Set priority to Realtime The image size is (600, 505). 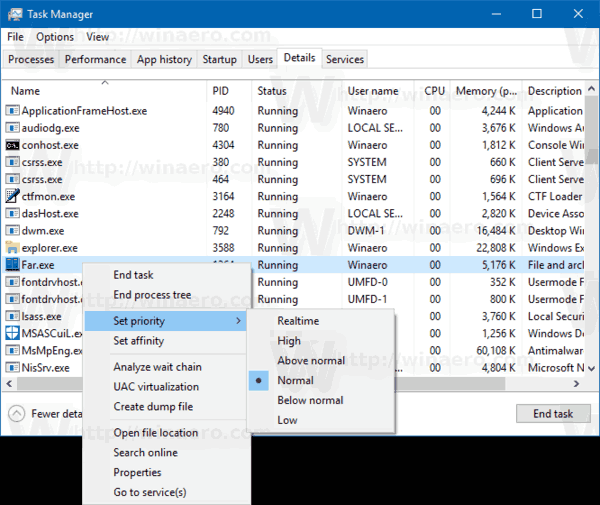[x=321, y=321]
